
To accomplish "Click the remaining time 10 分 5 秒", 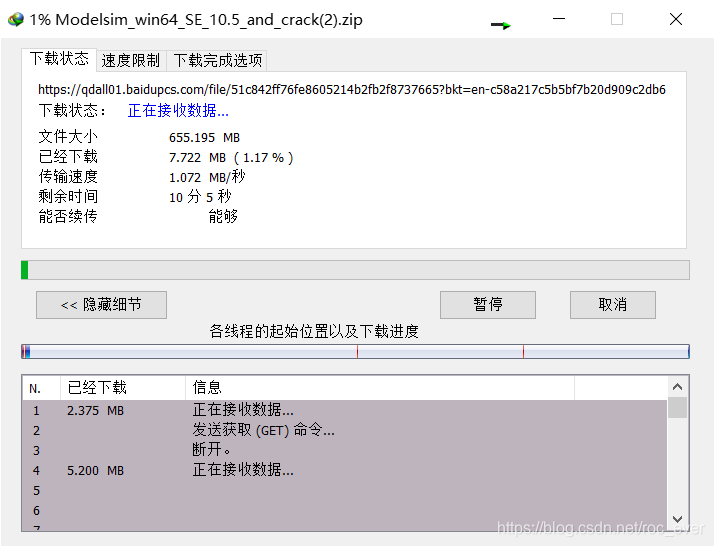I will [200, 197].
